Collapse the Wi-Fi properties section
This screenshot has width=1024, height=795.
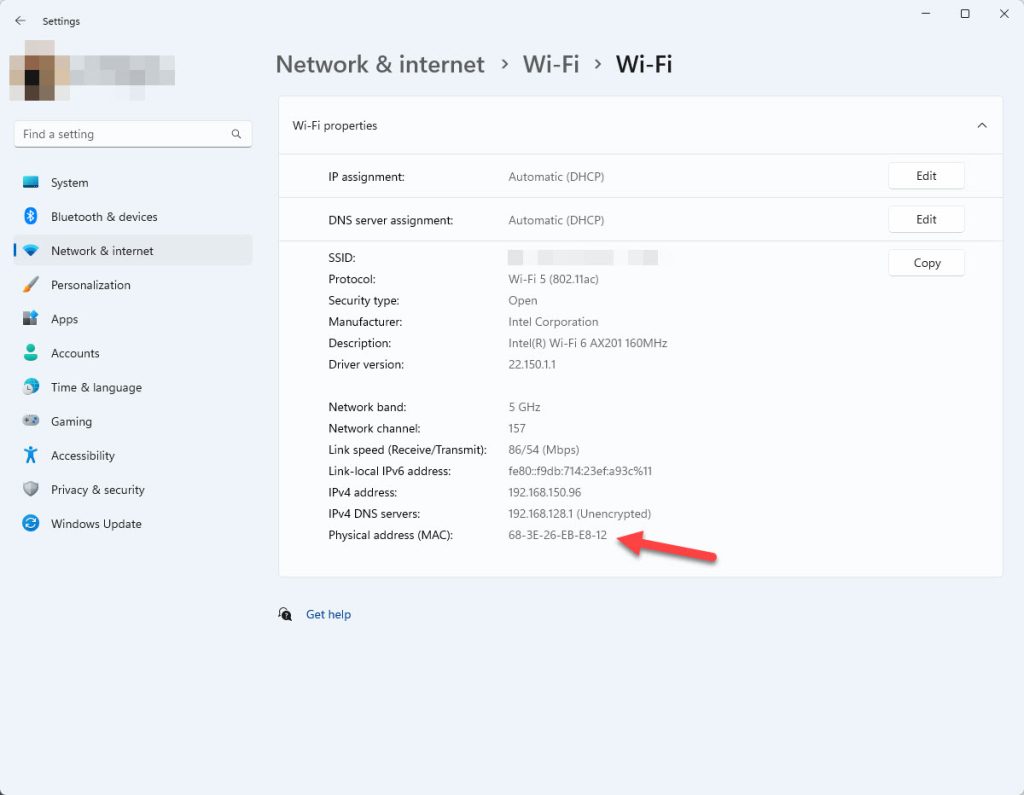(x=981, y=125)
